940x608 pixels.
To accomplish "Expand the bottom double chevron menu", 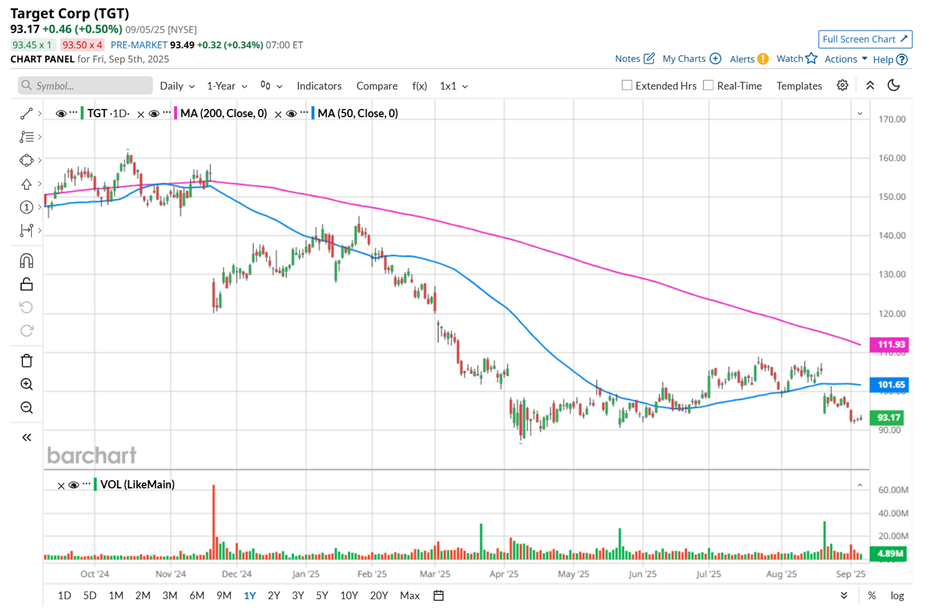I will (843, 595).
